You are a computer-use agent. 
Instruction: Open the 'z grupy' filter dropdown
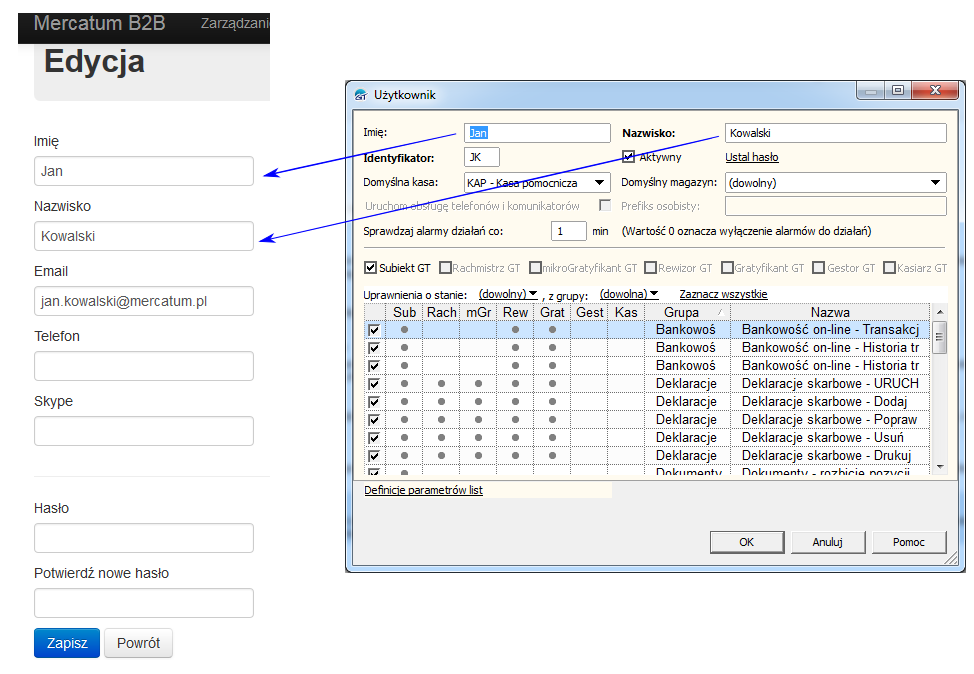coord(628,294)
